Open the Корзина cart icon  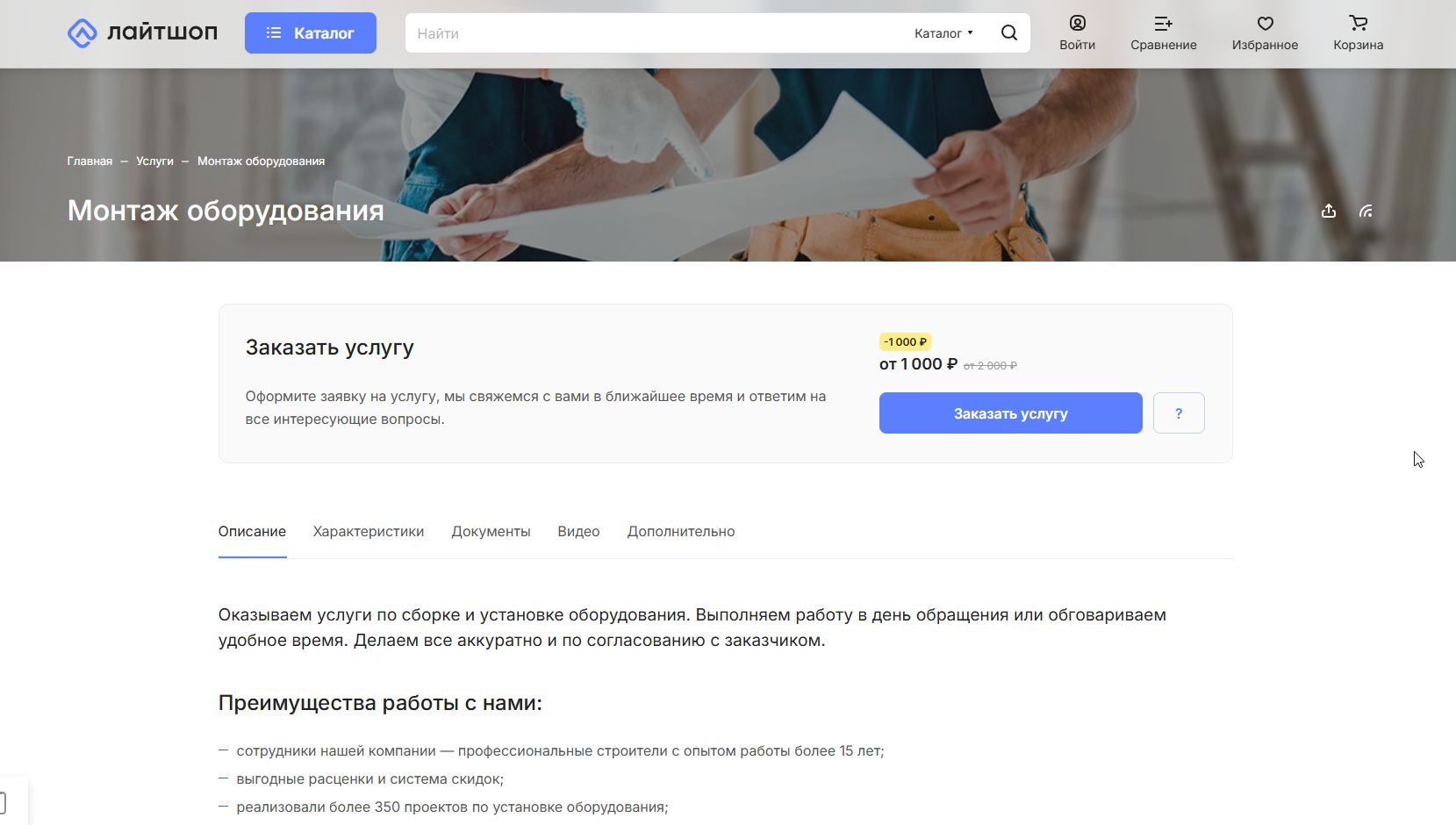(1358, 33)
